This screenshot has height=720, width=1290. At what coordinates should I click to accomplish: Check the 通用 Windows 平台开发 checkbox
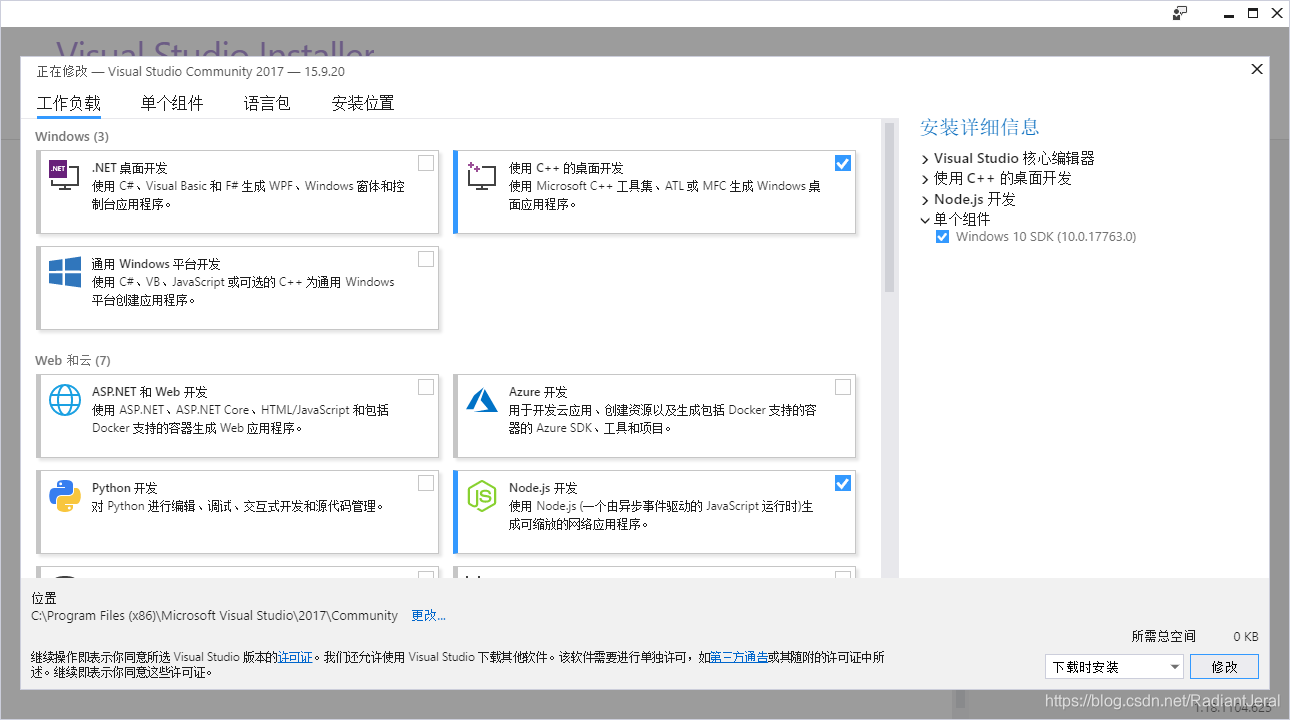tap(426, 259)
